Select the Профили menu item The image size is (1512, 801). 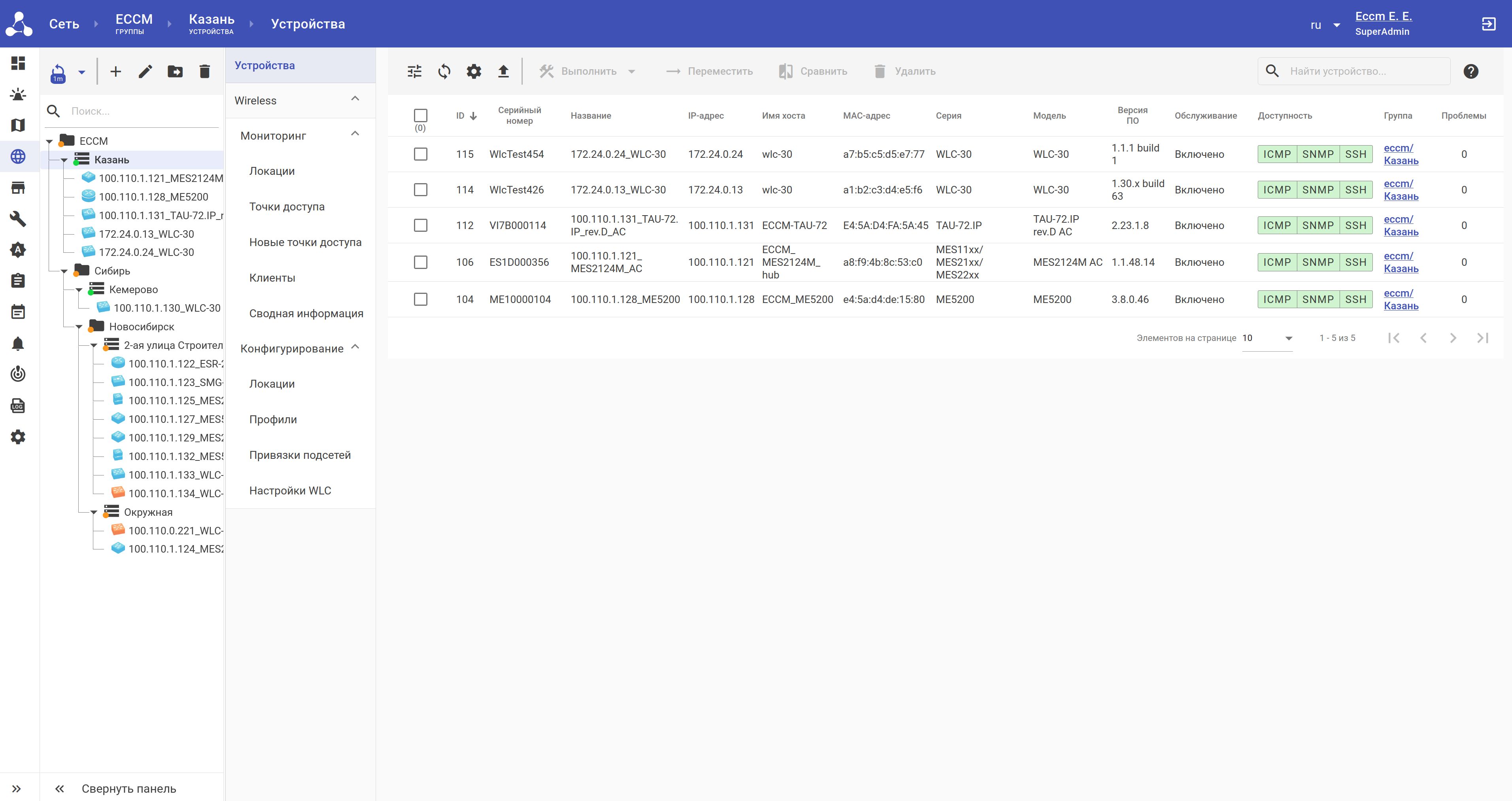coord(273,419)
